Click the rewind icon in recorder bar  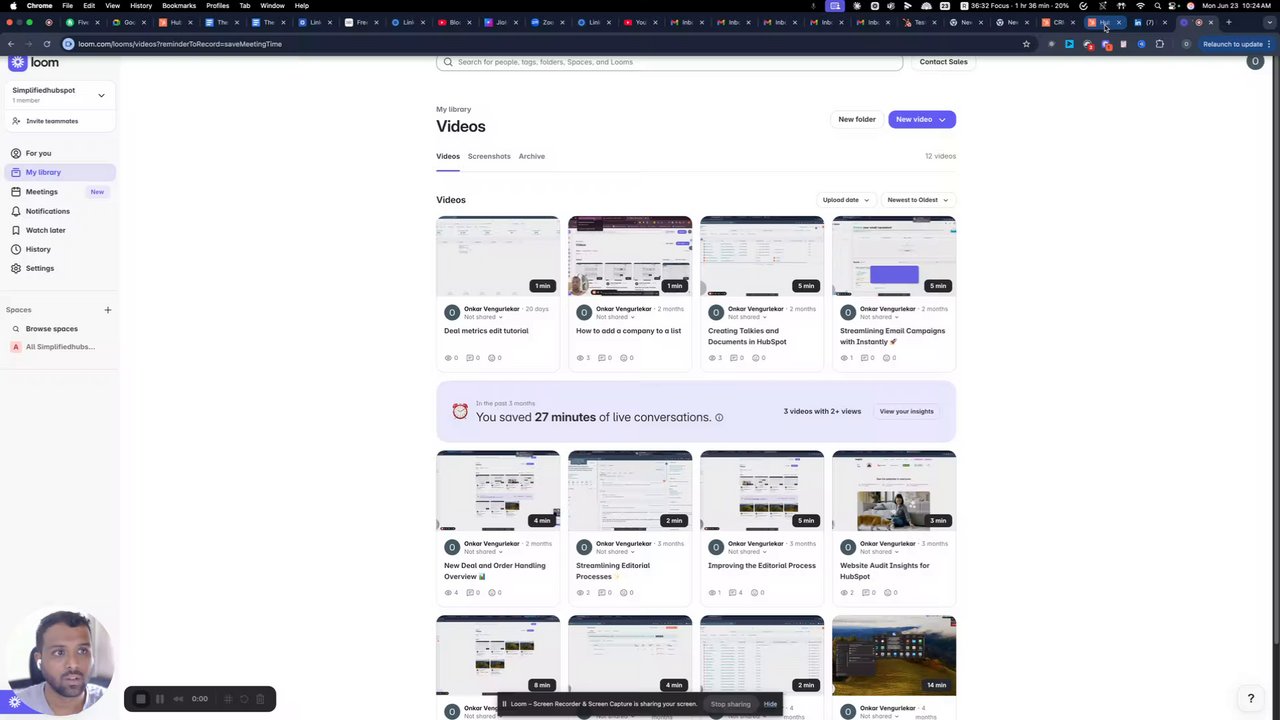pos(178,699)
